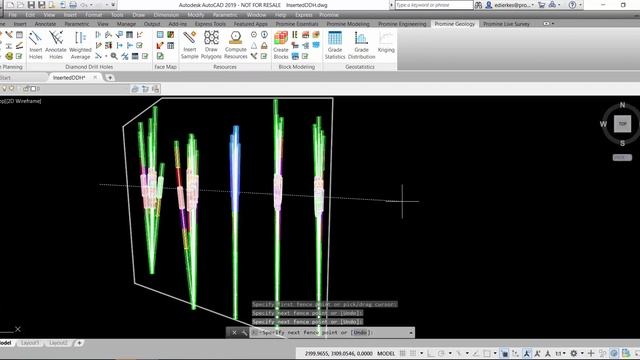This screenshot has width=640, height=360.
Task: Click the Create Blocks tool
Action: [281, 45]
